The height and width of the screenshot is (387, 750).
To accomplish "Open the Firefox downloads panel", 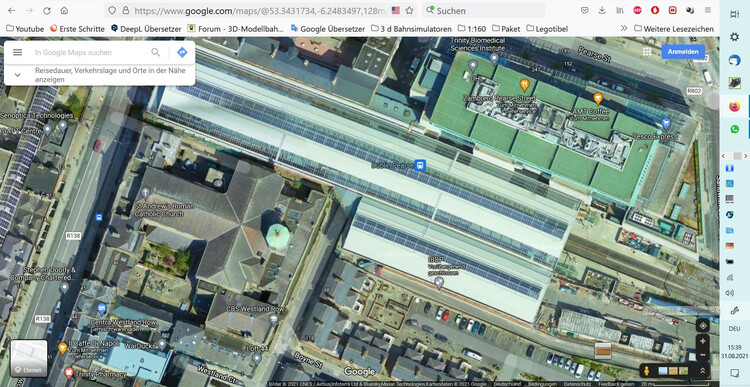I will [602, 10].
